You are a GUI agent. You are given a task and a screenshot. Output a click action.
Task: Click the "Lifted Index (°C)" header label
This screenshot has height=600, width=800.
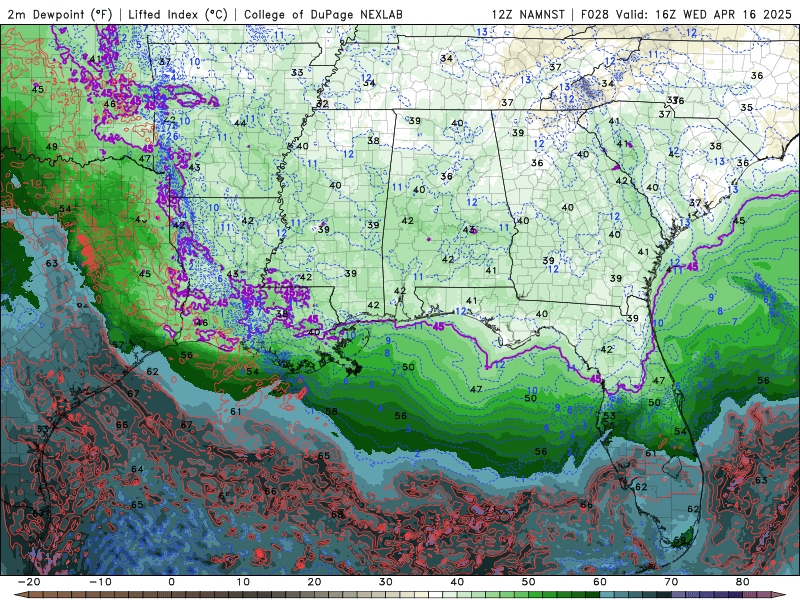pyautogui.click(x=178, y=14)
